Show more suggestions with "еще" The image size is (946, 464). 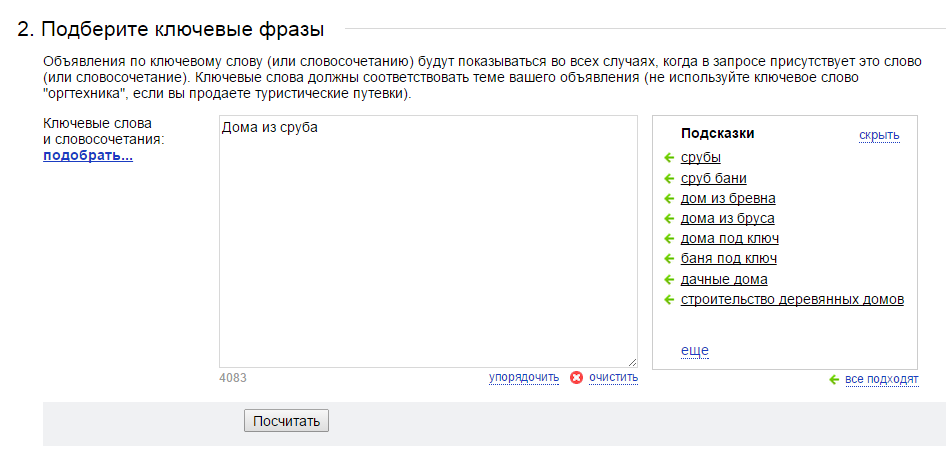[x=694, y=350]
